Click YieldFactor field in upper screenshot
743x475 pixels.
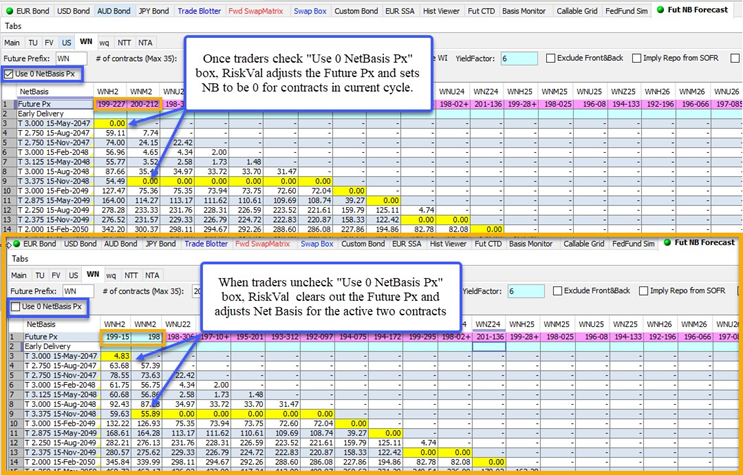(519, 59)
